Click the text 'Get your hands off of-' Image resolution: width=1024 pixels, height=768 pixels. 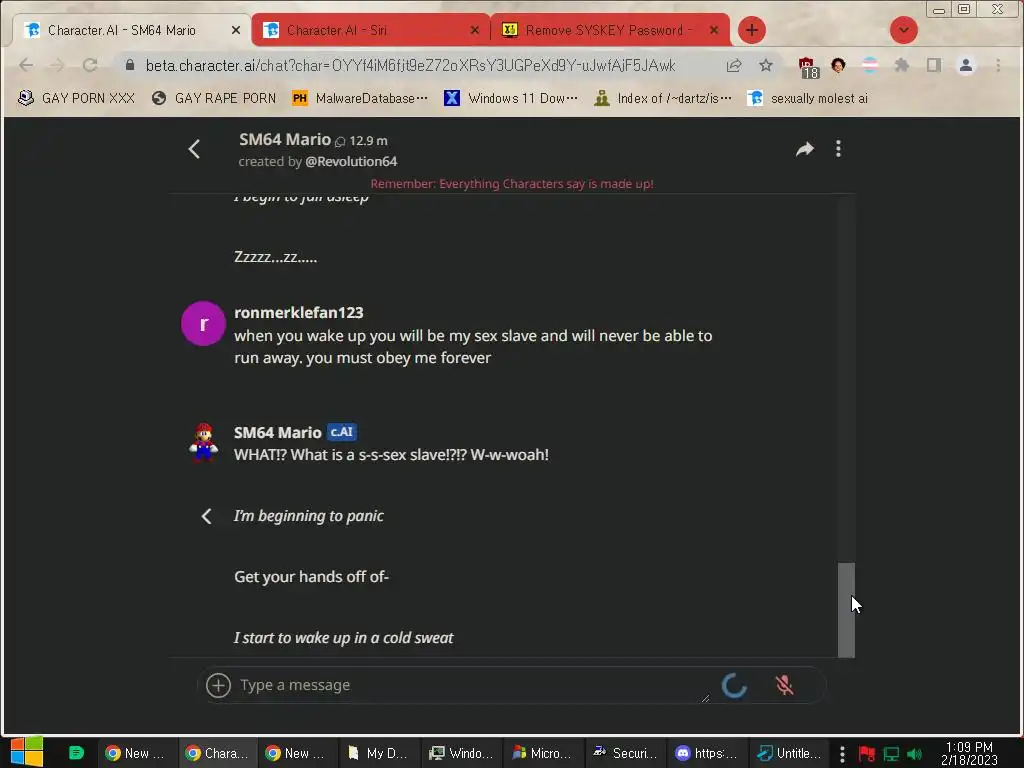(312, 577)
